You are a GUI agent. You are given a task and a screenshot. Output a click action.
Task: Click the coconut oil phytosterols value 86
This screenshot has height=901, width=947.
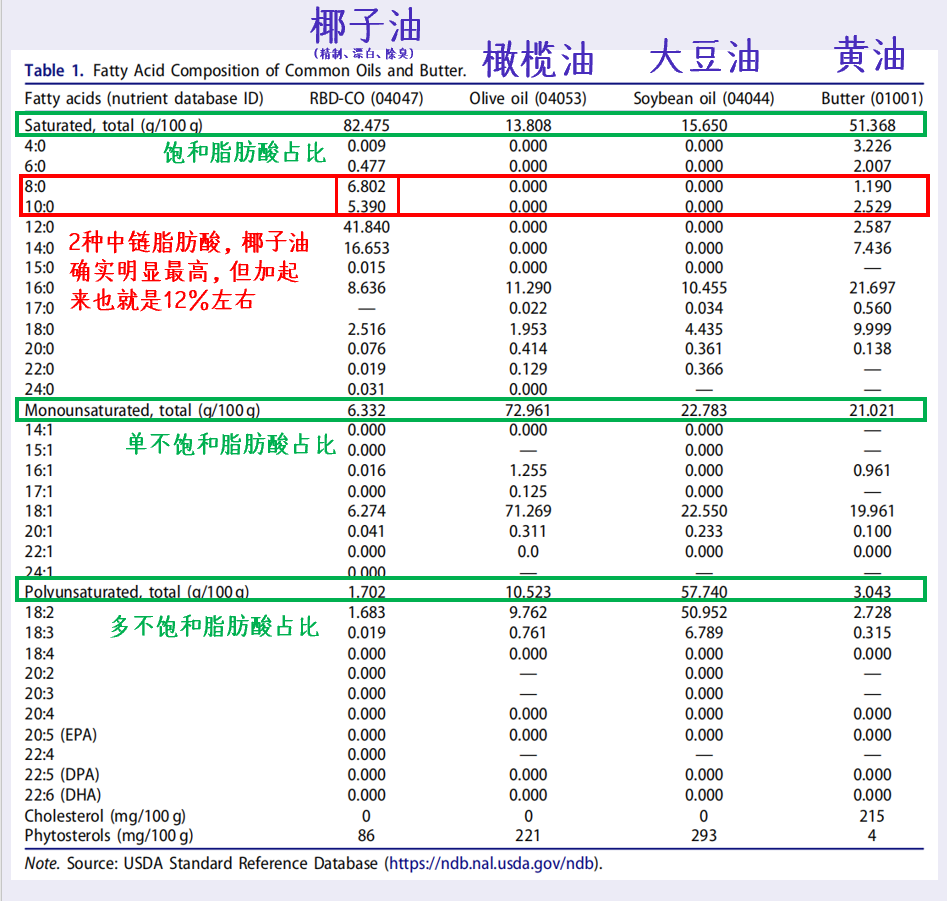(367, 836)
